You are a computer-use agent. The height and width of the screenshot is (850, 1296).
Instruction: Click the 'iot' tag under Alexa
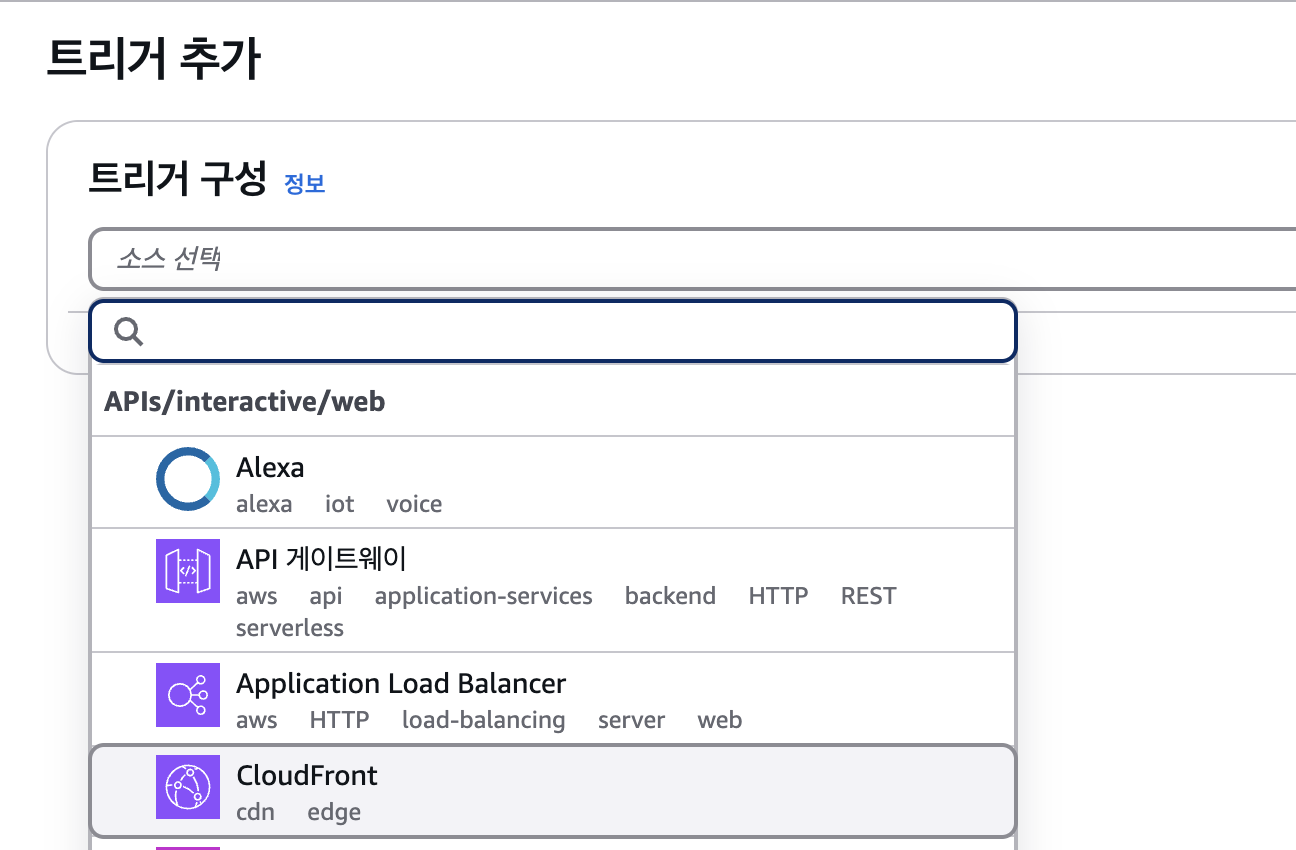point(340,504)
